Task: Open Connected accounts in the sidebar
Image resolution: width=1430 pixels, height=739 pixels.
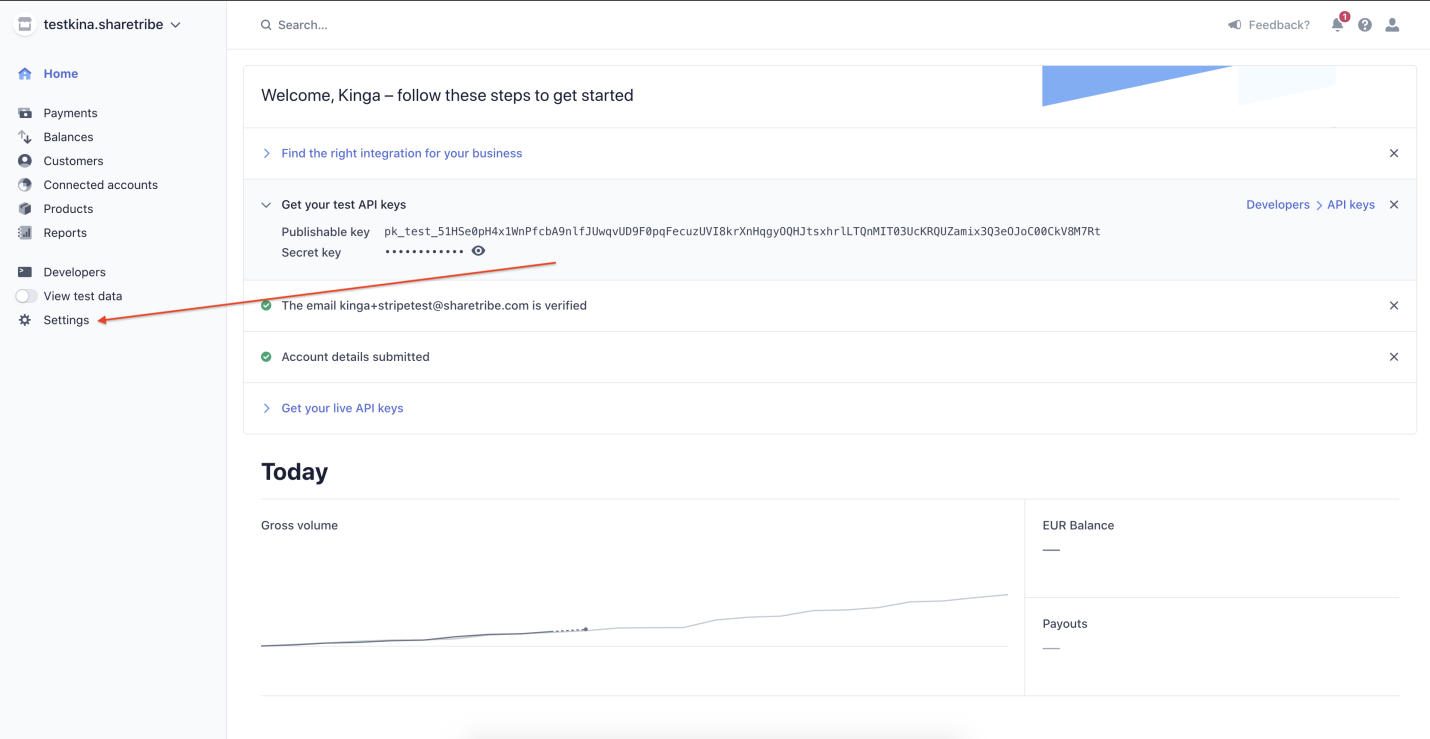Action: pyautogui.click(x=100, y=185)
